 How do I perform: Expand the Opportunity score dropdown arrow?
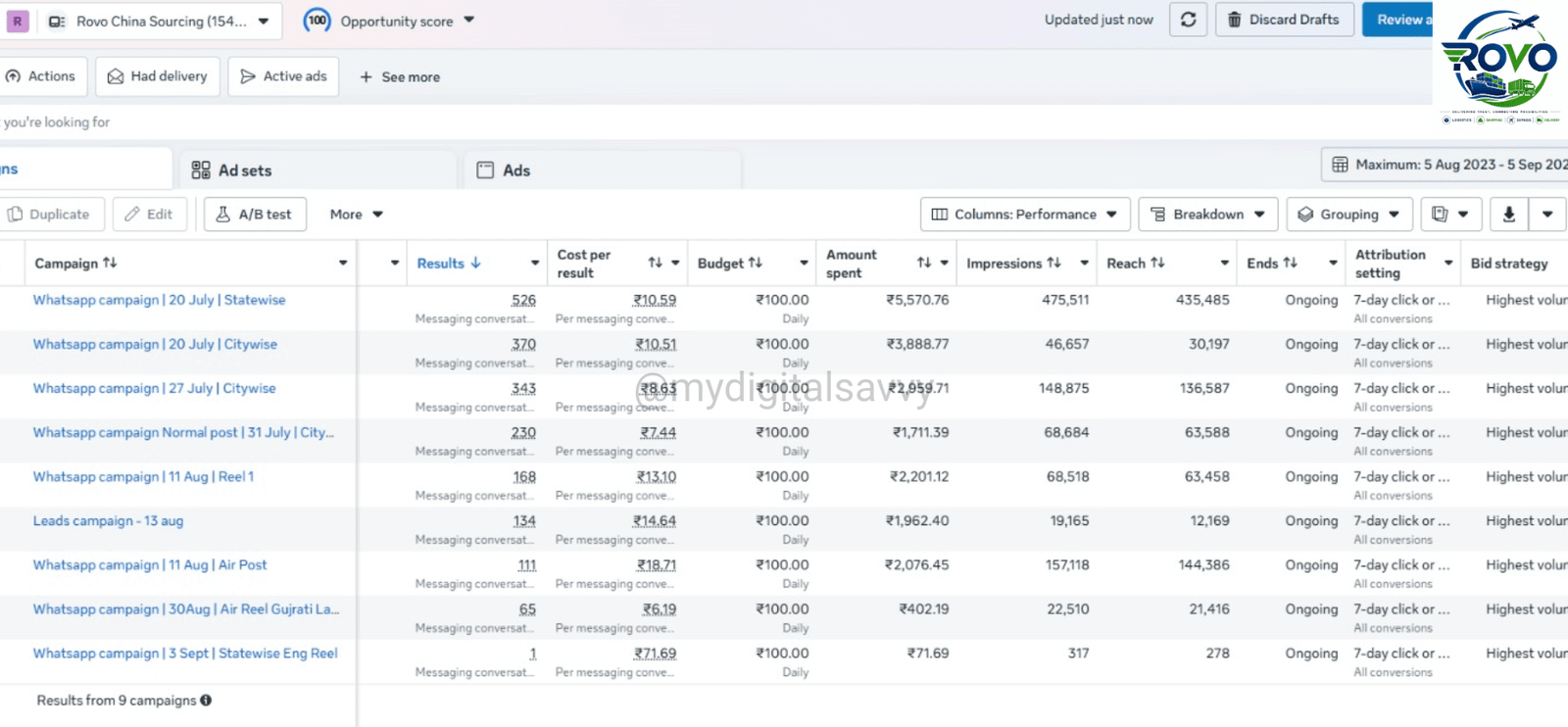click(x=469, y=21)
